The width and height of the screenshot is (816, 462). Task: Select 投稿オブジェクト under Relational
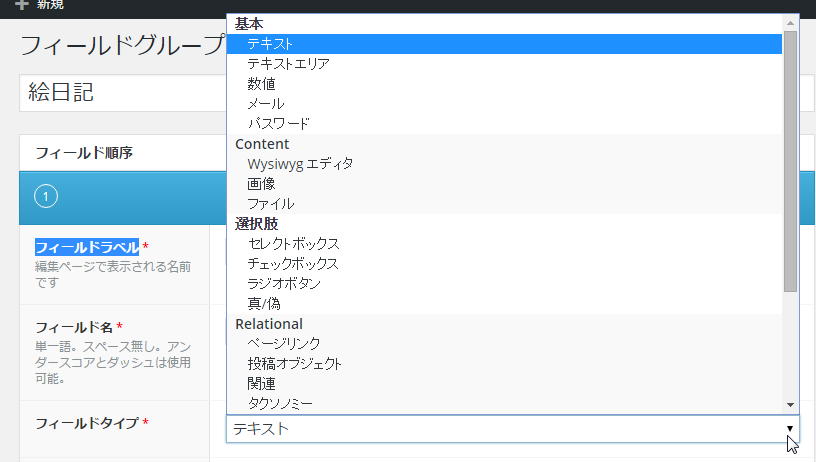504,364
